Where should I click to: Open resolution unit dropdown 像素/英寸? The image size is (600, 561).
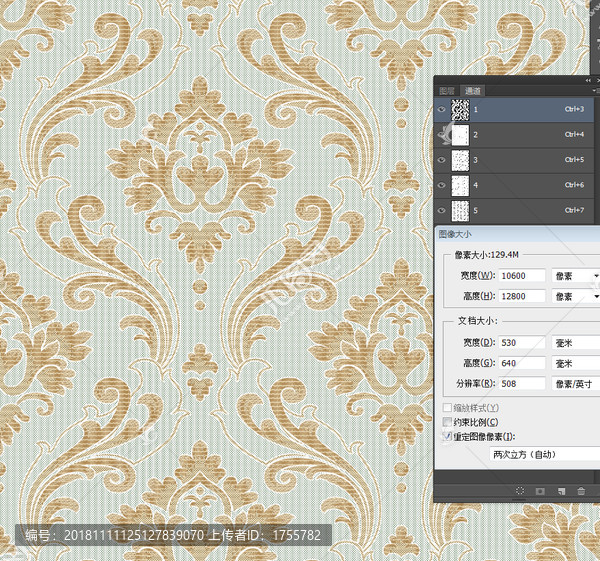[x=576, y=383]
